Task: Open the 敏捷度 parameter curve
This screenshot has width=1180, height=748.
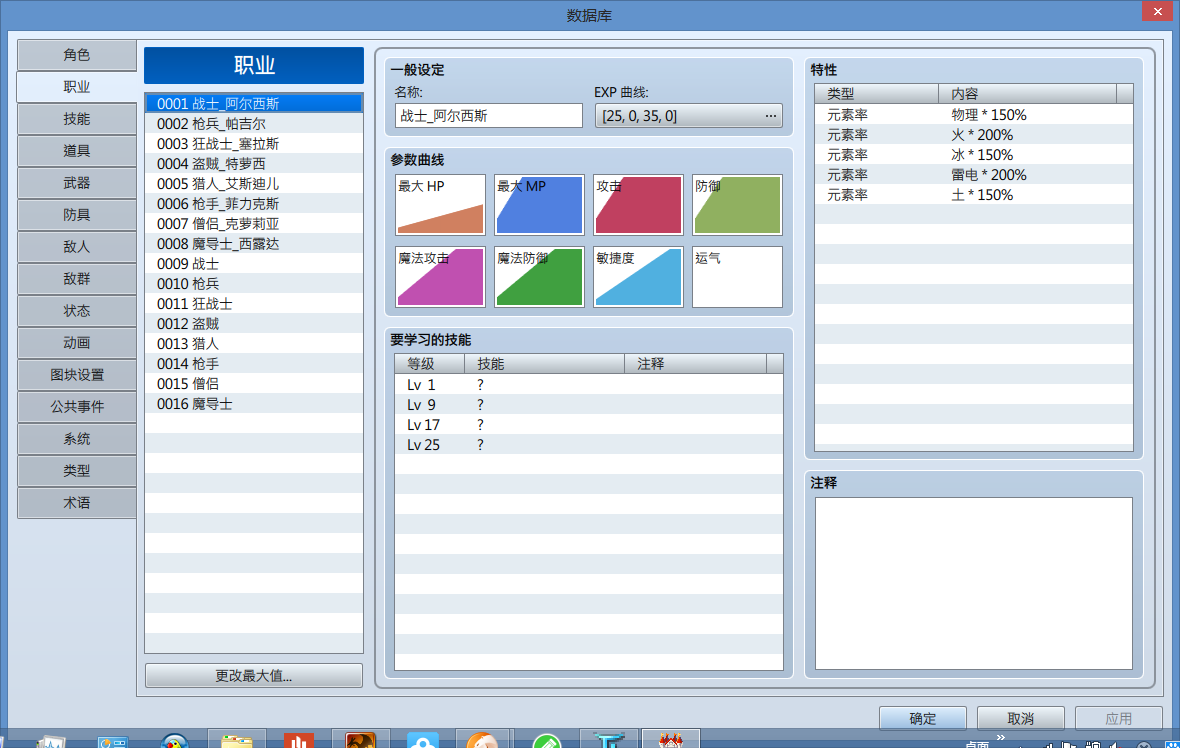Action: pyautogui.click(x=638, y=277)
